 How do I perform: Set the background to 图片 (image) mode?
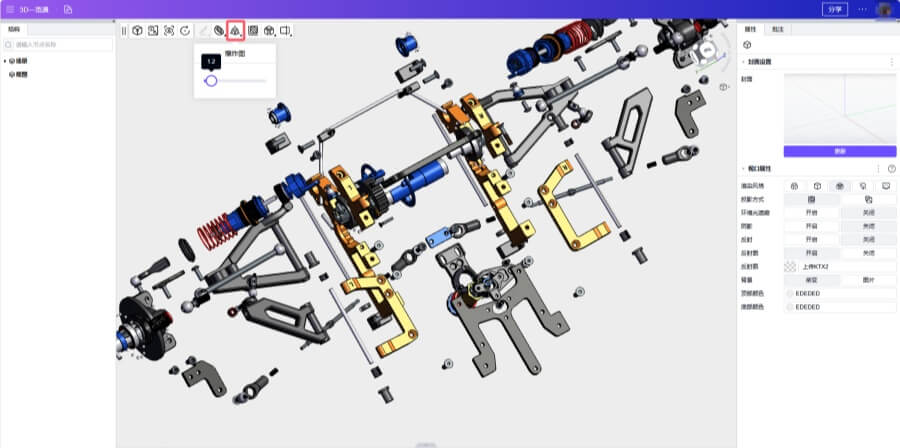(868, 280)
